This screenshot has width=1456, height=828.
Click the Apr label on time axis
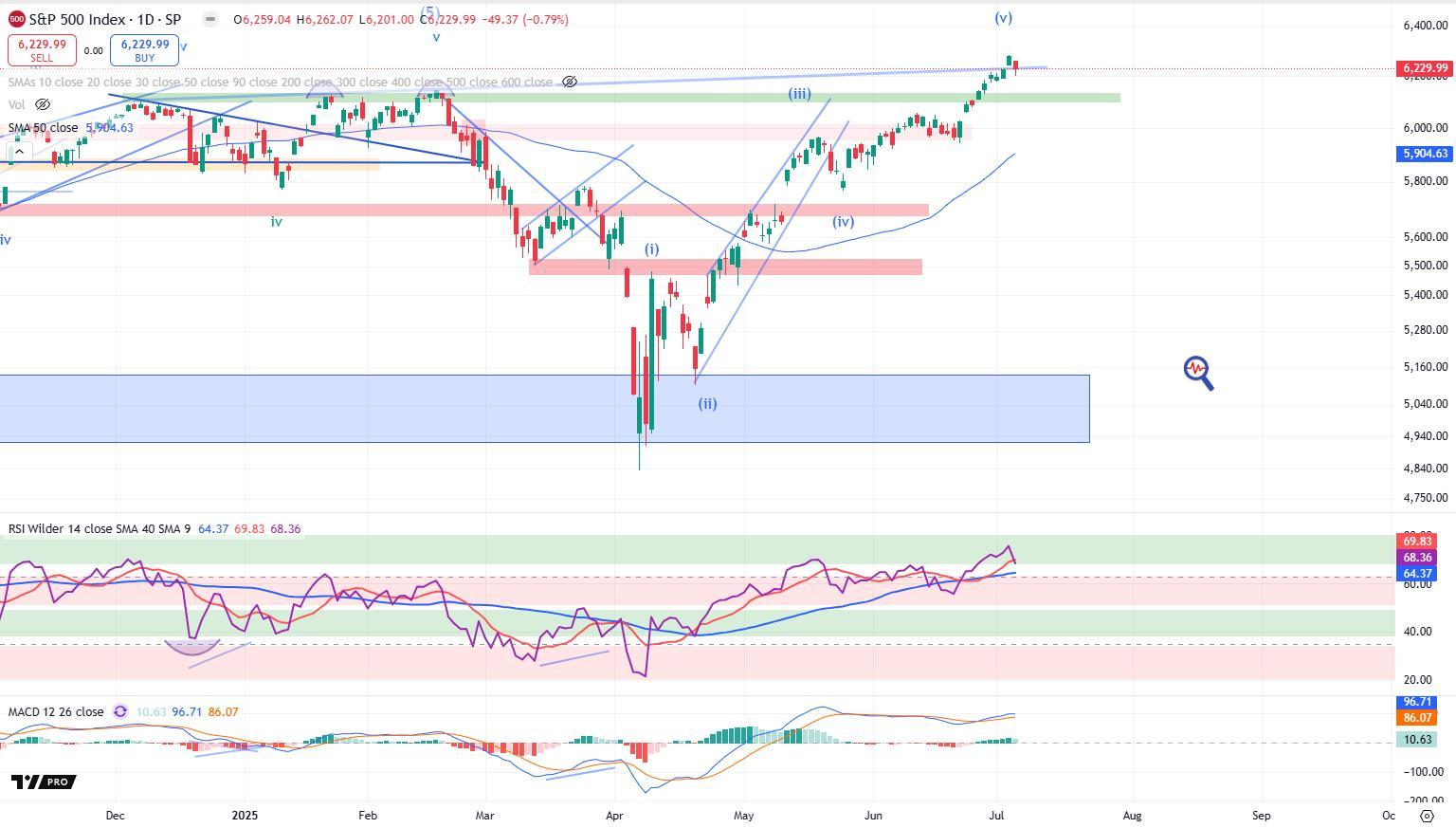pos(614,816)
